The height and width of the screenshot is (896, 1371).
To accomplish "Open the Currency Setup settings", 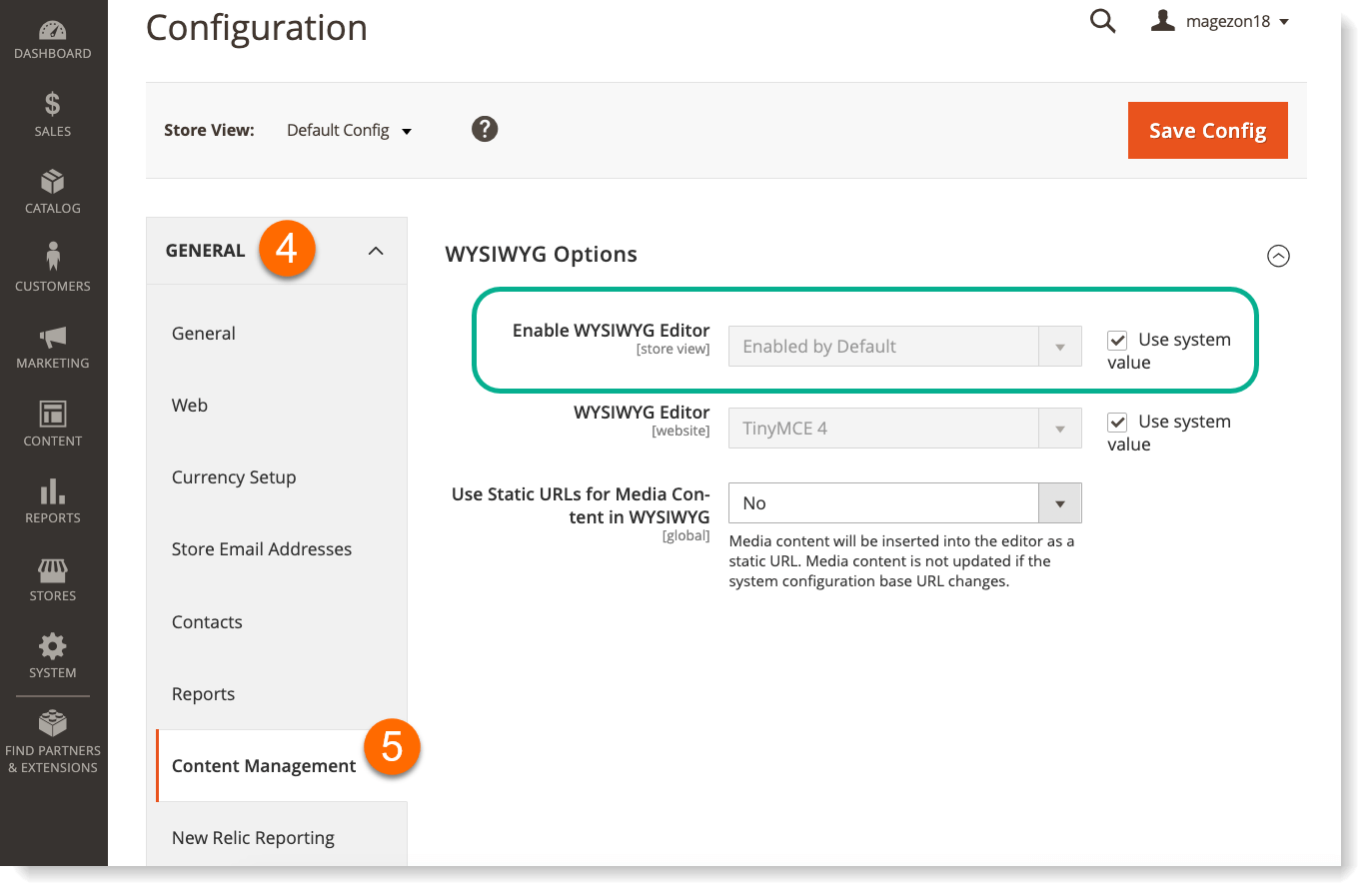I will coord(234,477).
